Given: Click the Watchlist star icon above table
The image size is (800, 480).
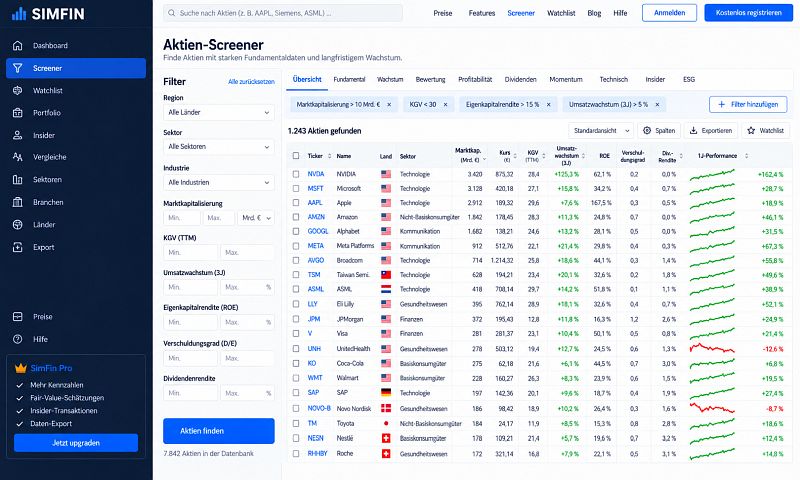Looking at the screenshot, I should point(751,131).
